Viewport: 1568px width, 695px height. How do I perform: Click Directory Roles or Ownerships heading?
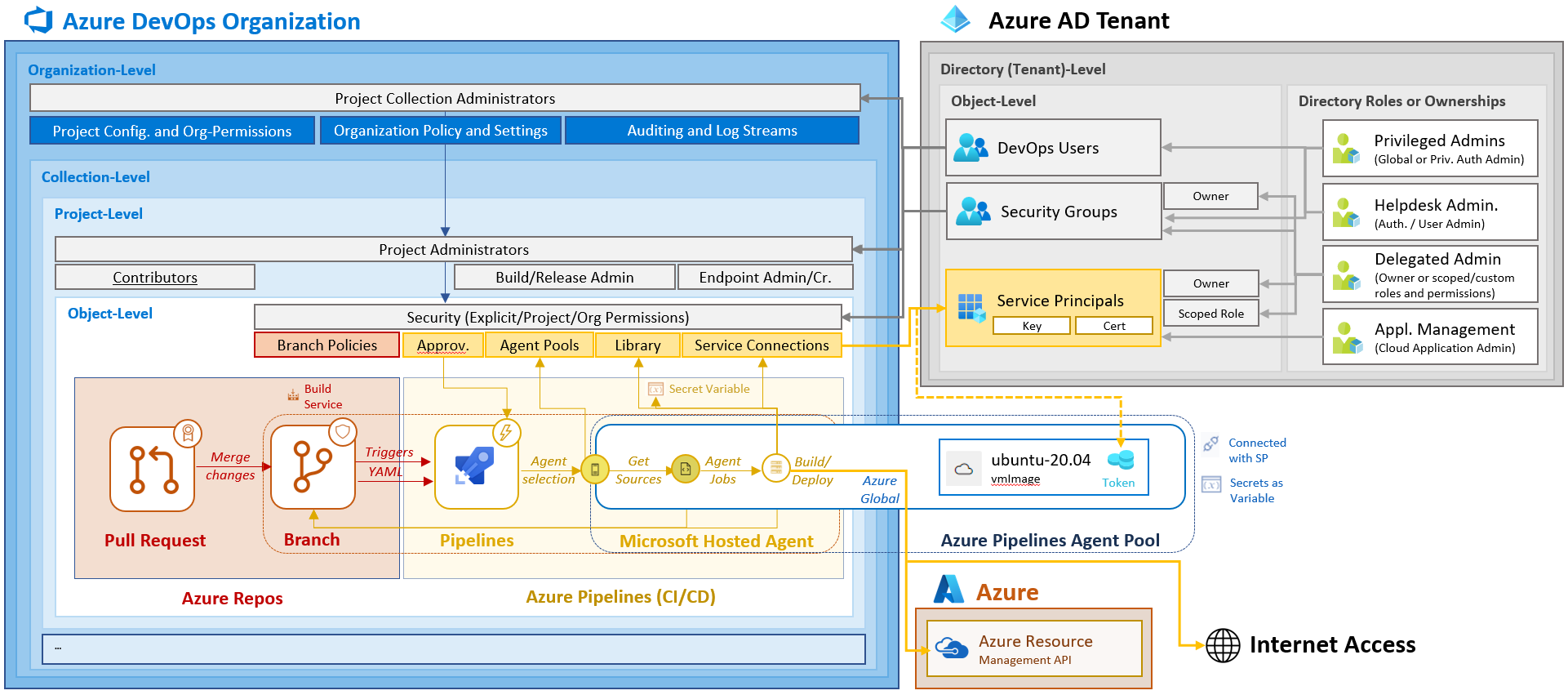click(1401, 101)
